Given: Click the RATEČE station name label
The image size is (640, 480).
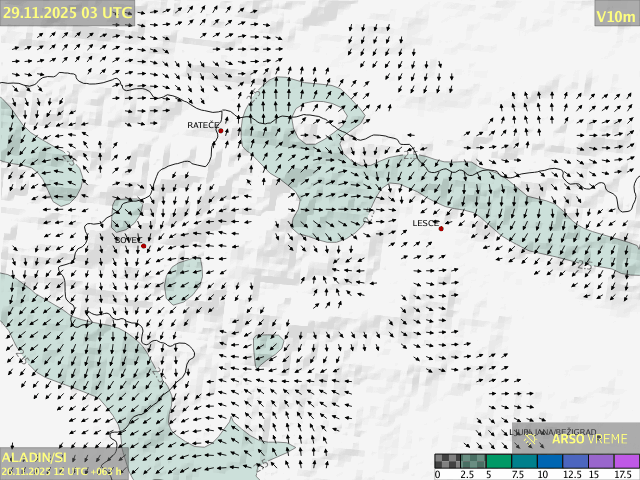Looking at the screenshot, I should 203,125.
